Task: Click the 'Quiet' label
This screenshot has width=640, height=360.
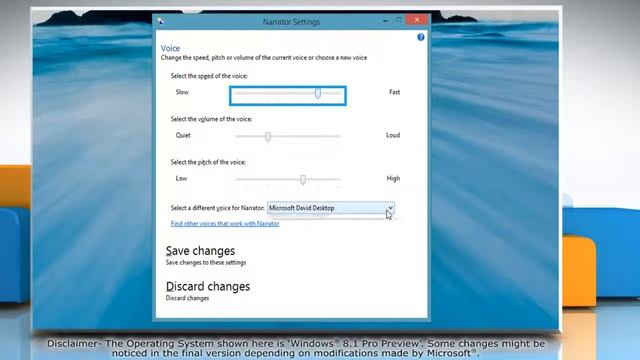Action: [x=183, y=135]
